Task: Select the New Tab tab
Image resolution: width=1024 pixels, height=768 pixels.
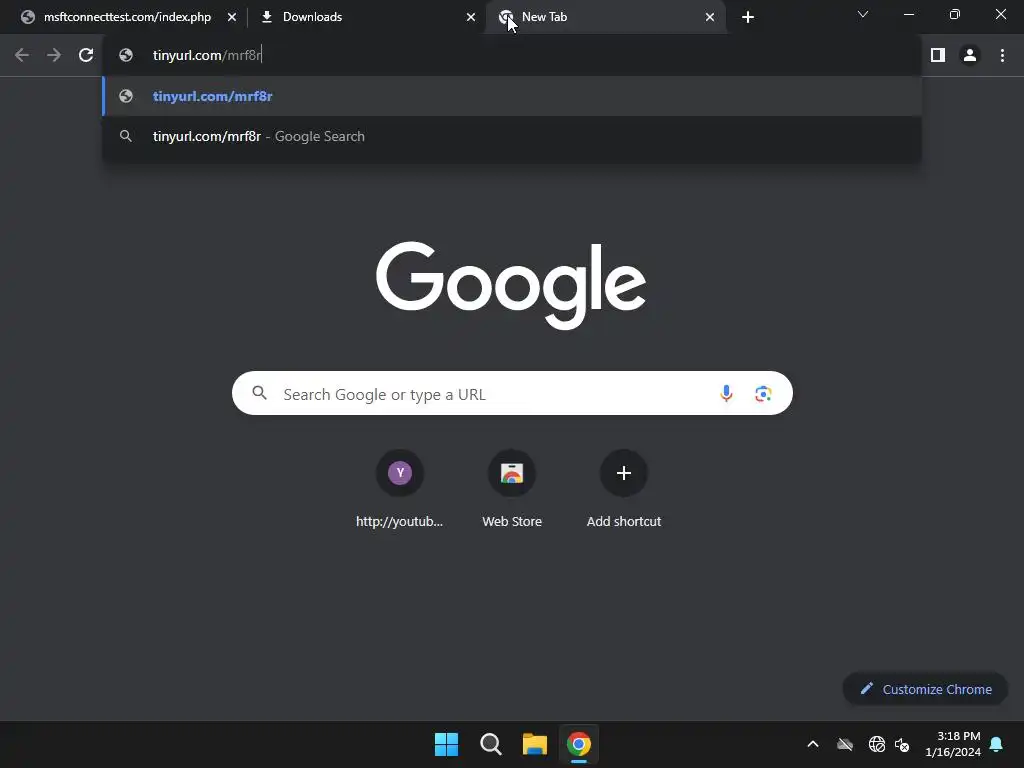Action: pos(605,17)
